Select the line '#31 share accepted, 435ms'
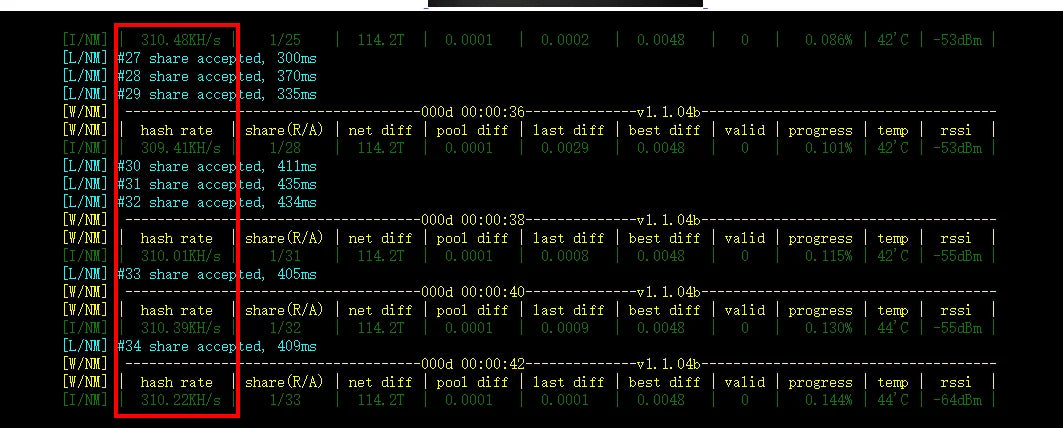This screenshot has height=431, width=1063. click(x=216, y=184)
